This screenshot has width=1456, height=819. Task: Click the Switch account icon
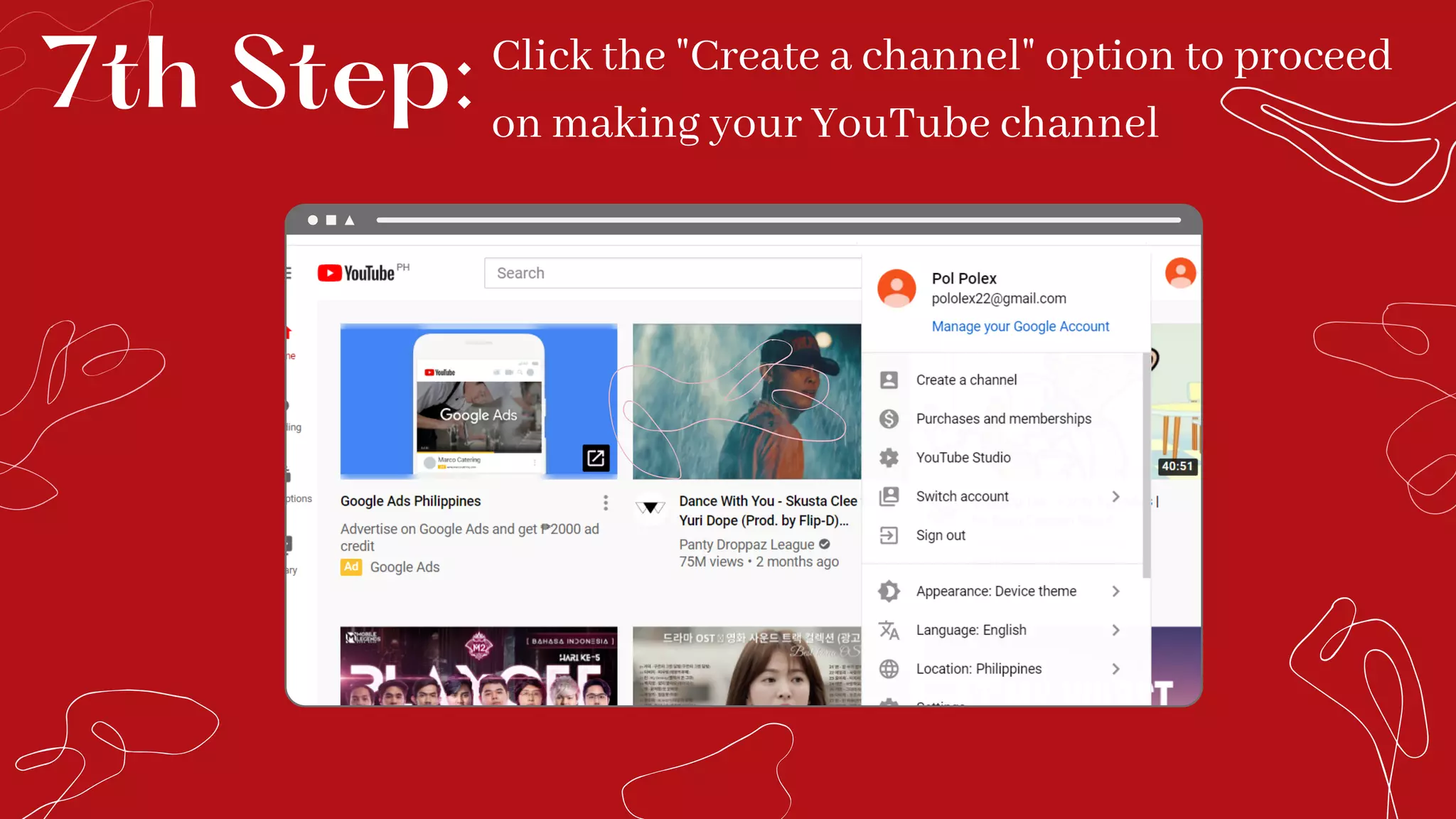tap(889, 496)
